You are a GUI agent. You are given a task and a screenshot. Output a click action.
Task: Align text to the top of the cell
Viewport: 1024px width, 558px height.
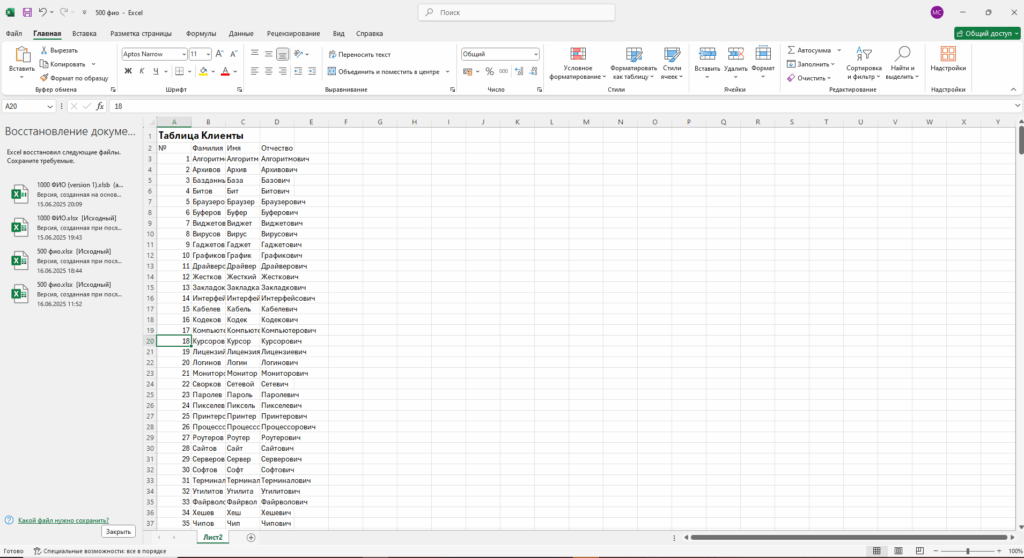point(255,54)
